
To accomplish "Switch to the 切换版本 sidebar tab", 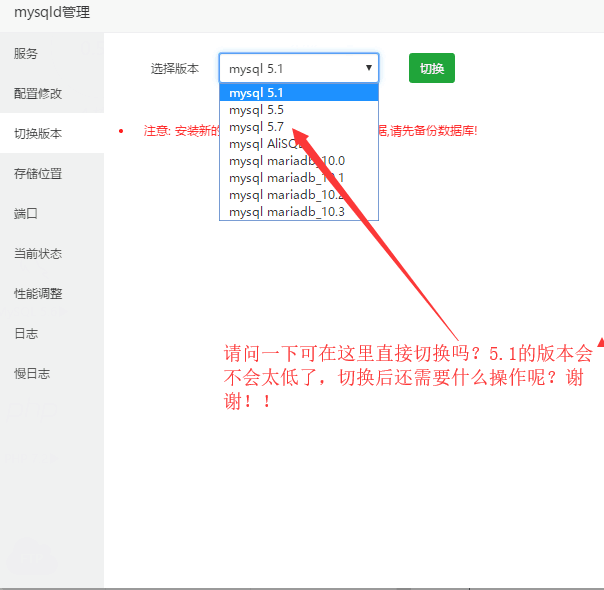I will [52, 133].
